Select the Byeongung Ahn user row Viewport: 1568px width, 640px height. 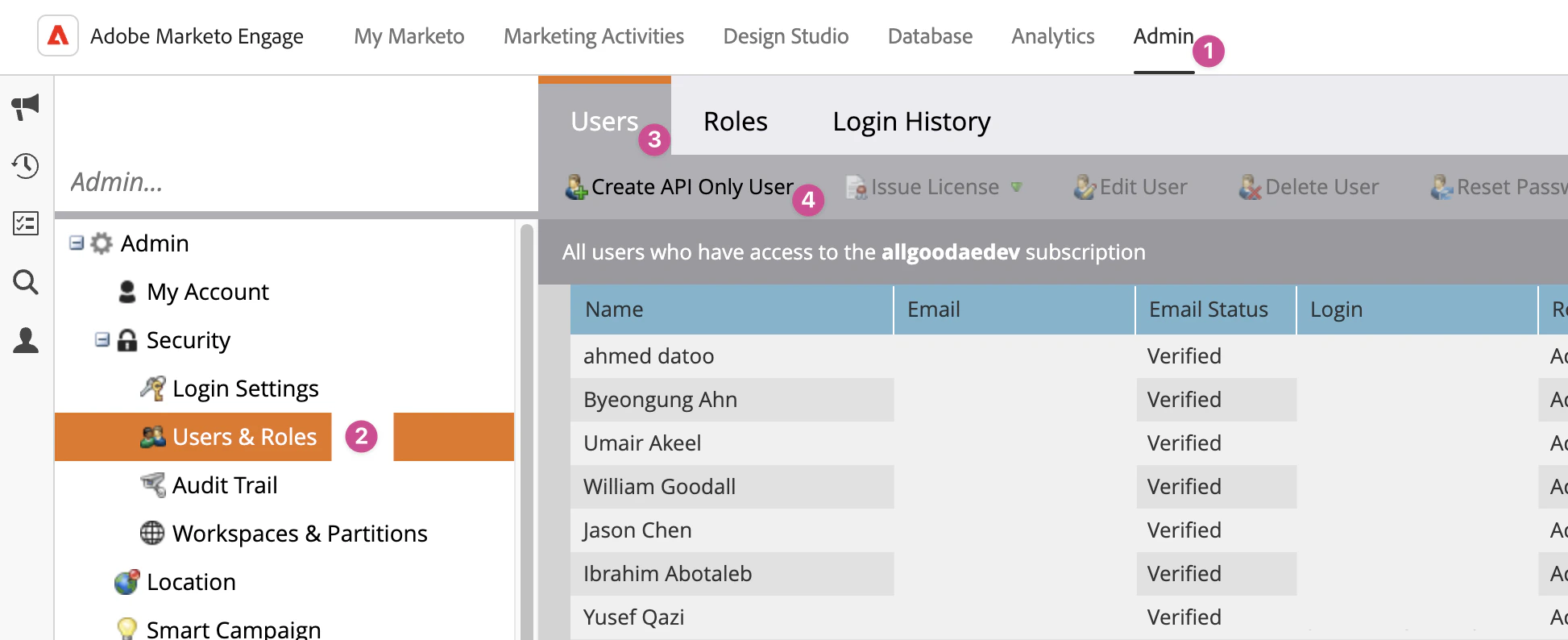[x=1069, y=400]
